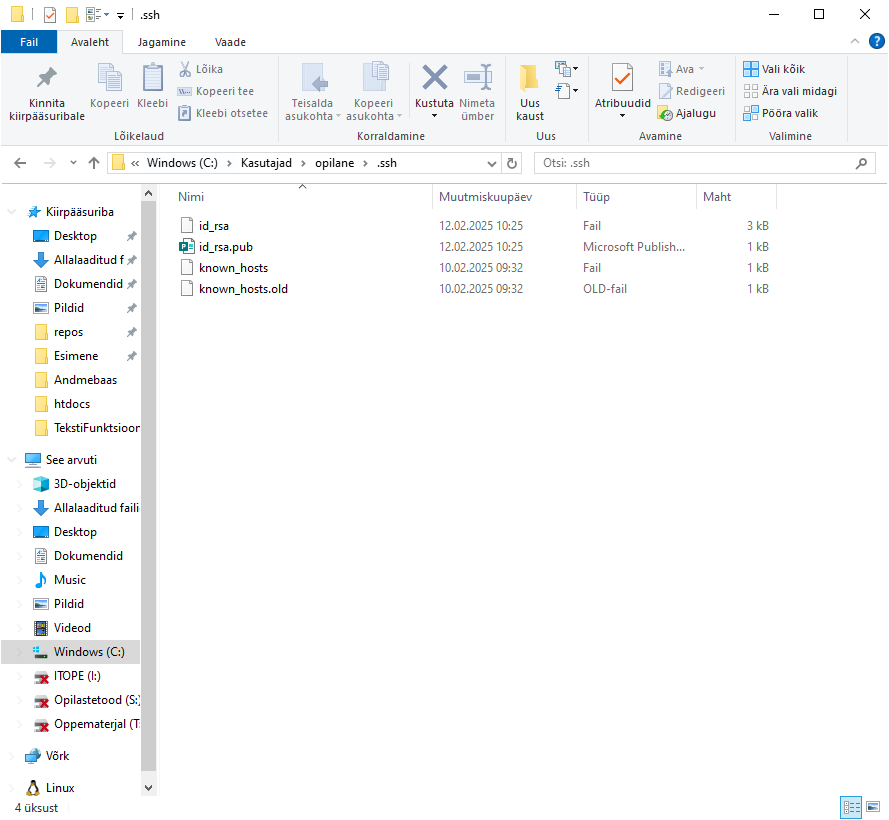Viewport: 889px width, 820px height.
Task: Switch to large icons view
Action: 873,807
